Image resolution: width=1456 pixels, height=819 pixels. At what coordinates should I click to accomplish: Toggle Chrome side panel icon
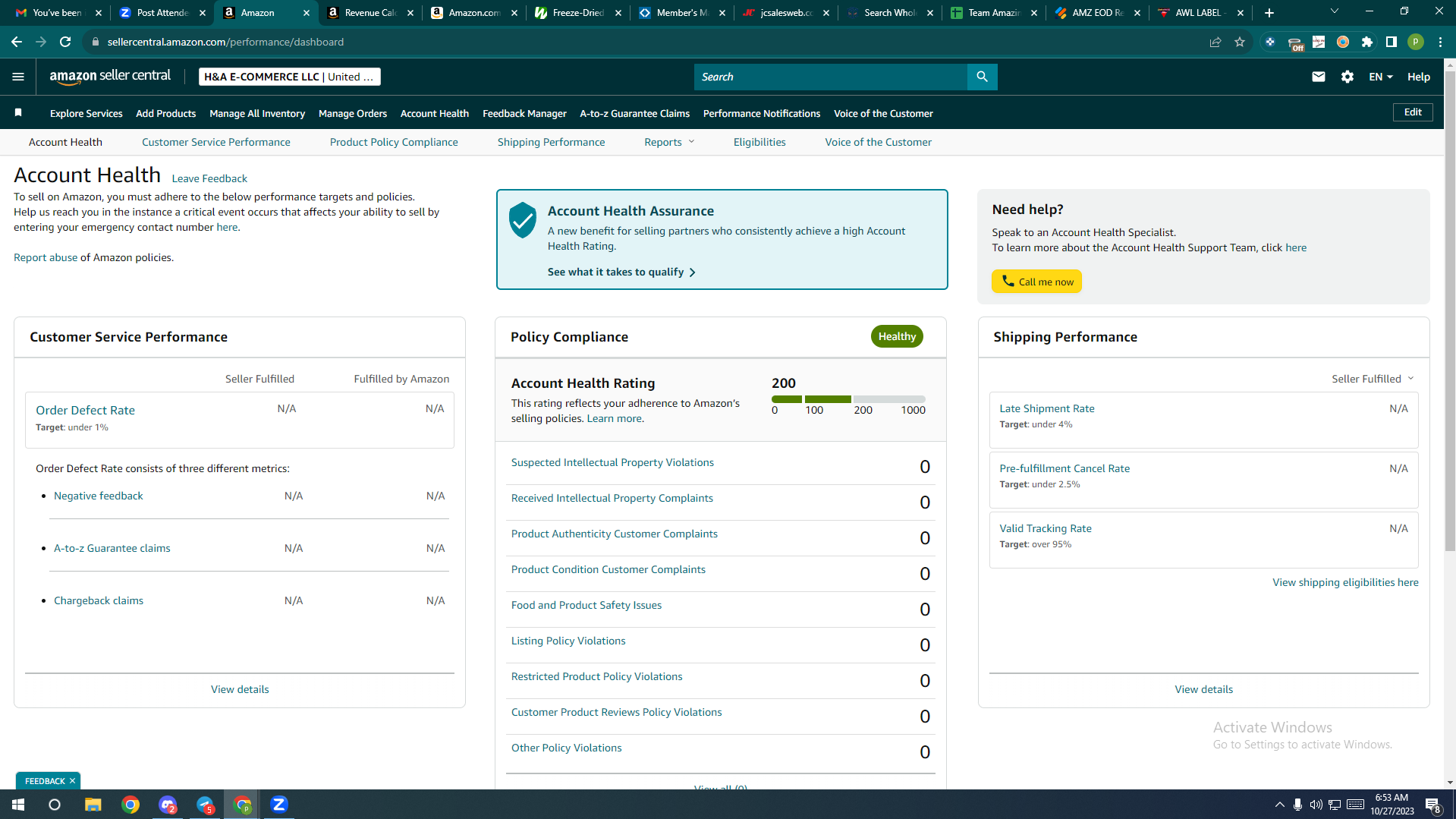[1391, 42]
